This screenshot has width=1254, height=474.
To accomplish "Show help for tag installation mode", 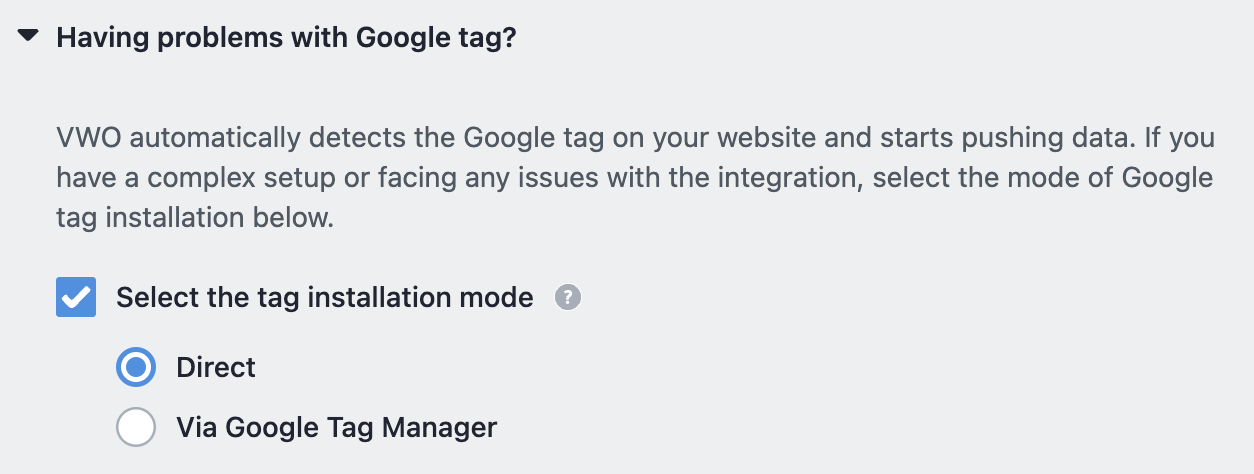I will click(x=568, y=297).
